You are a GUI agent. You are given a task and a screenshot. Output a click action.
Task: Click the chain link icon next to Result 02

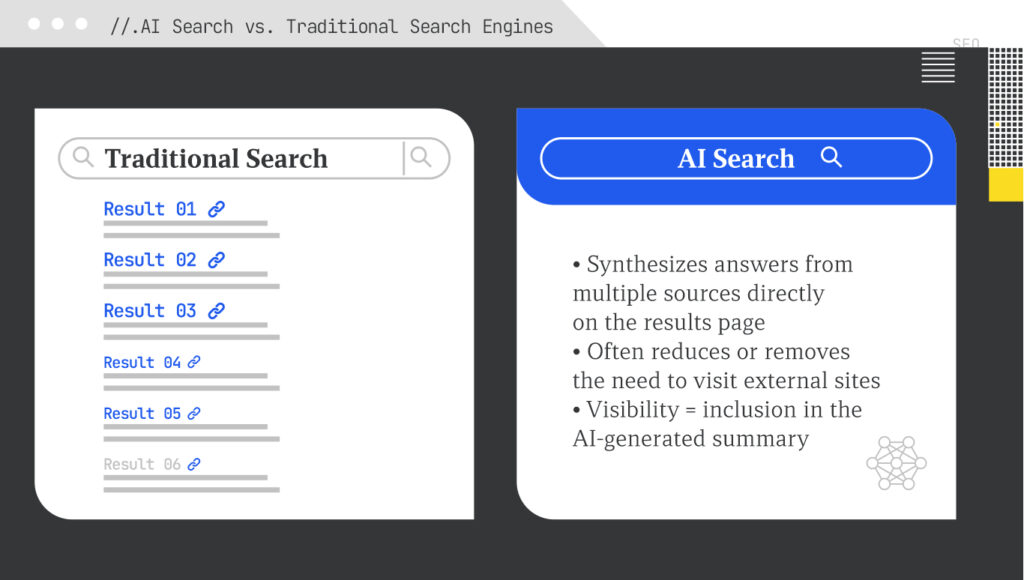click(216, 260)
